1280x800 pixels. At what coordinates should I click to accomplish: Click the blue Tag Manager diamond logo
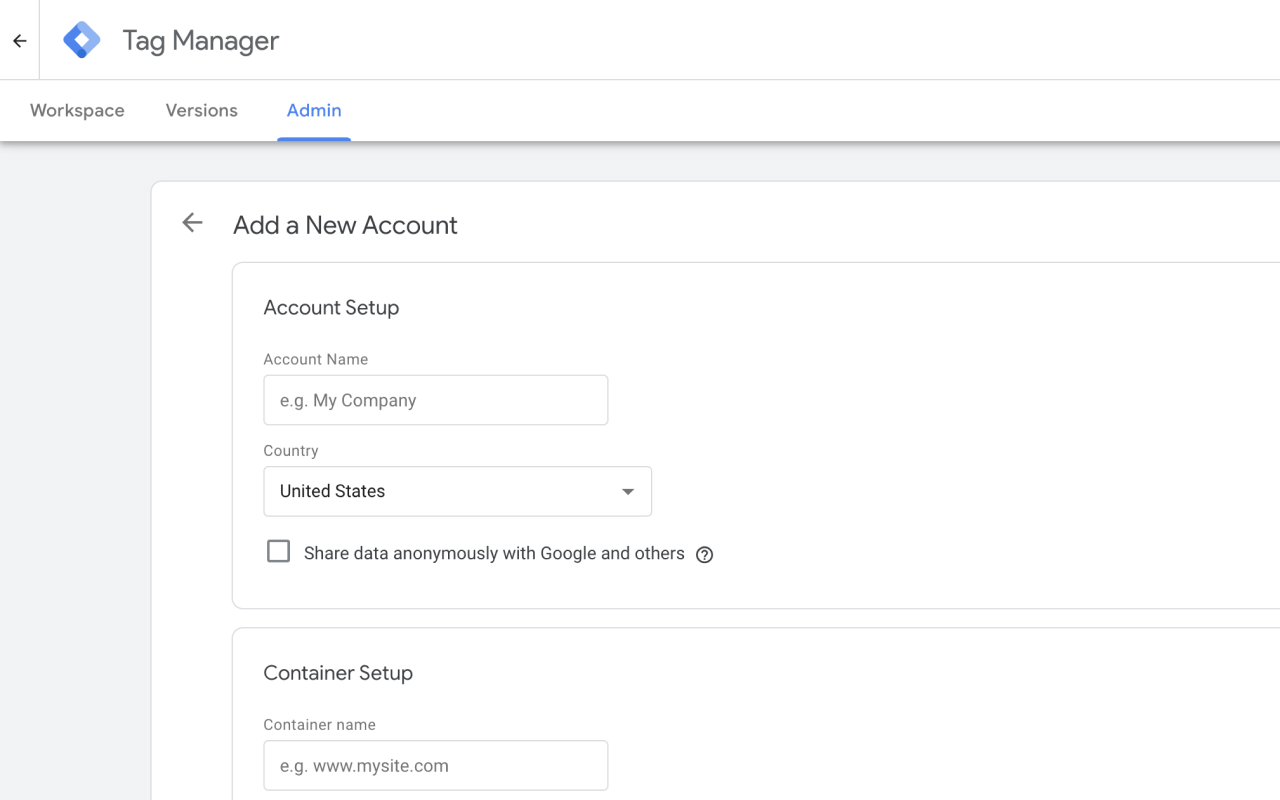click(82, 41)
